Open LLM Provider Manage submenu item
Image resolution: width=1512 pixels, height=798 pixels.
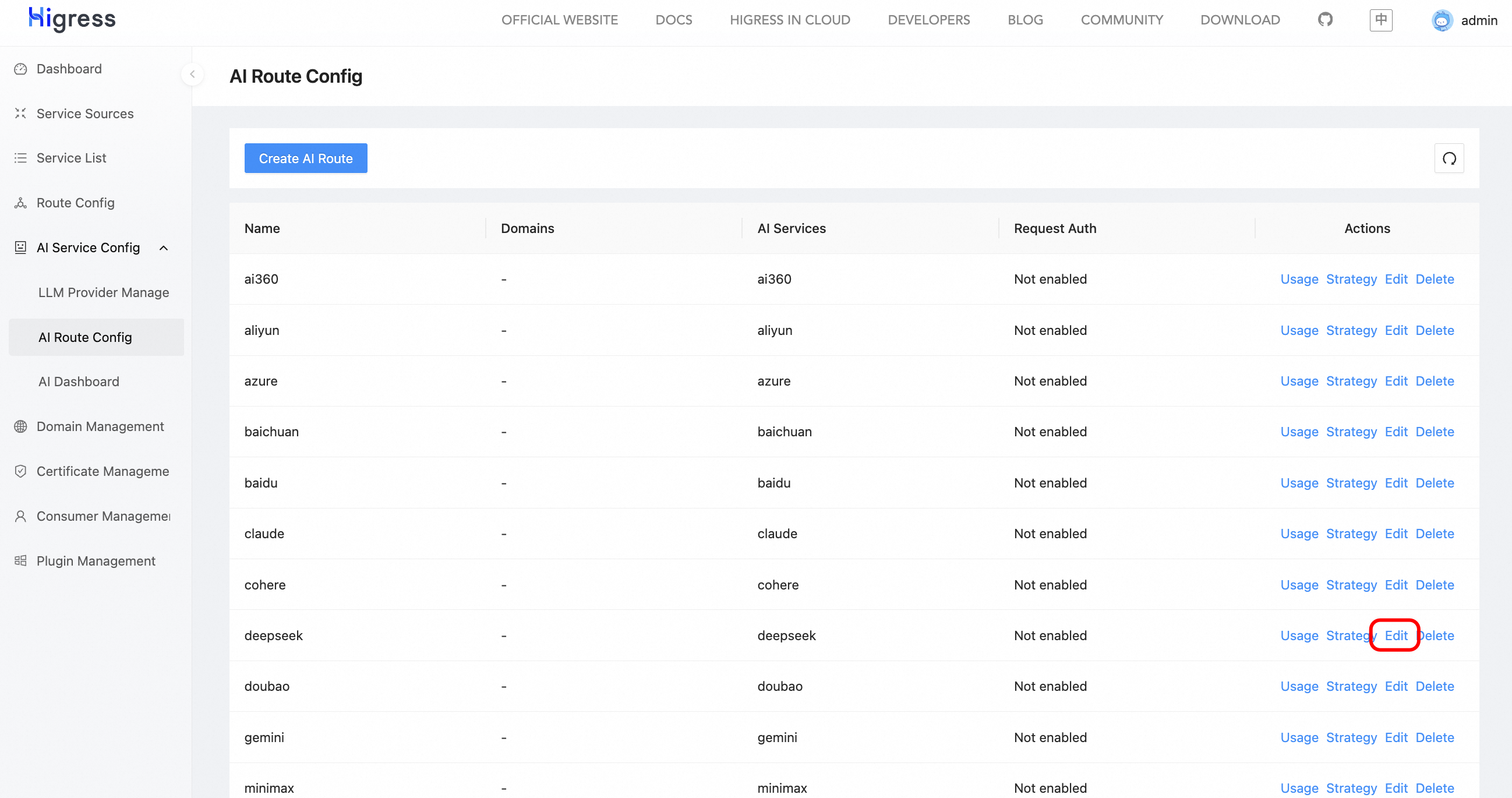(103, 292)
